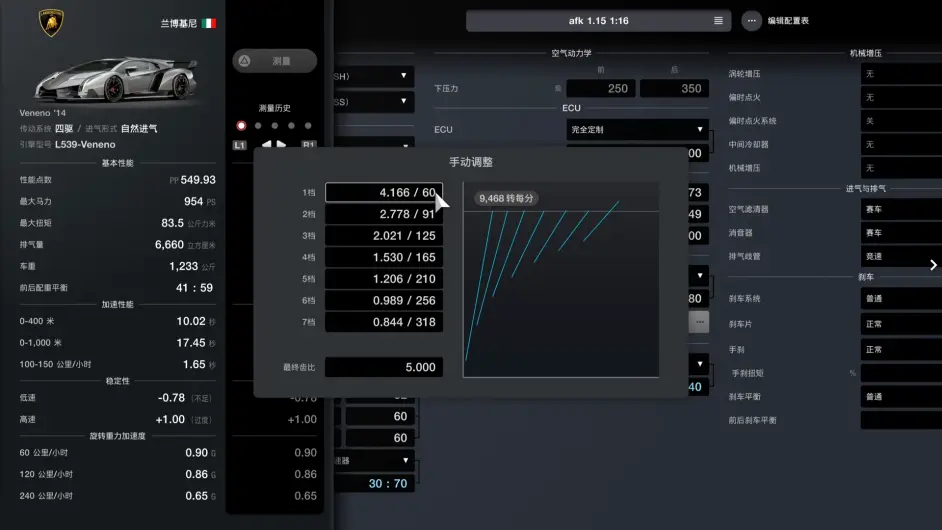Open the tire dropdown ending in SS)

[x=373, y=102]
